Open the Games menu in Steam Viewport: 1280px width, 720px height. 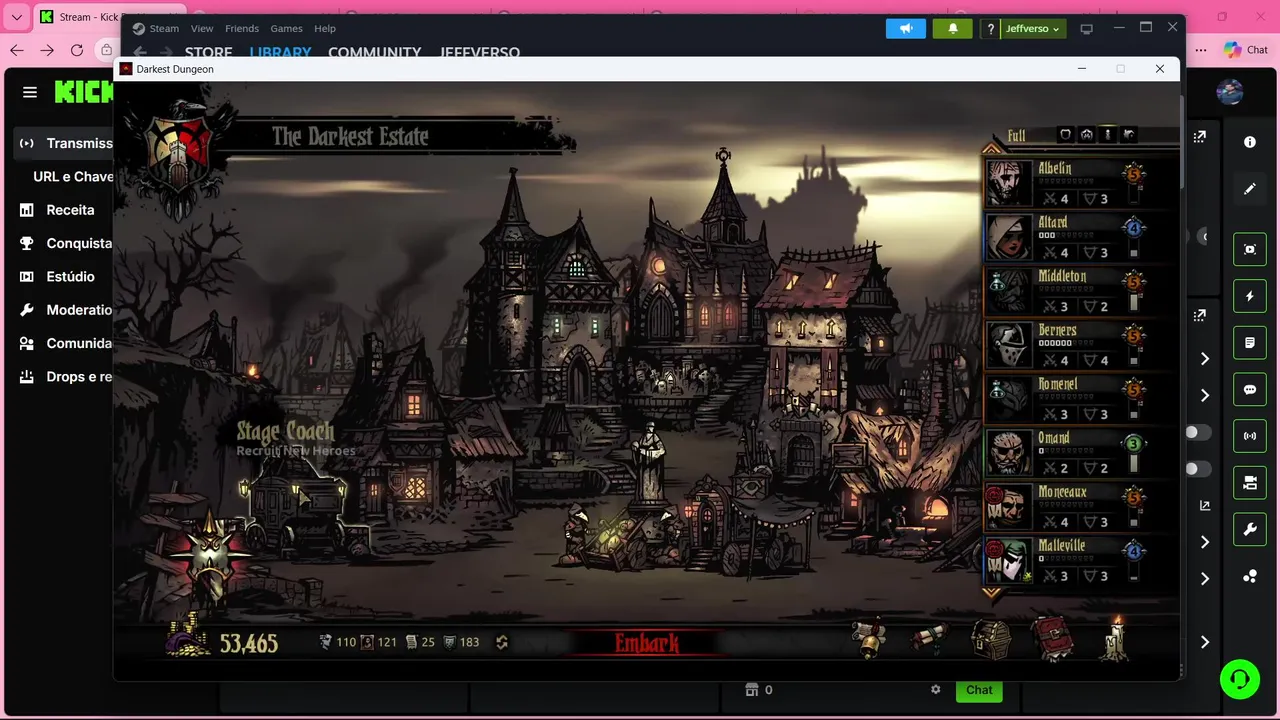tap(287, 28)
